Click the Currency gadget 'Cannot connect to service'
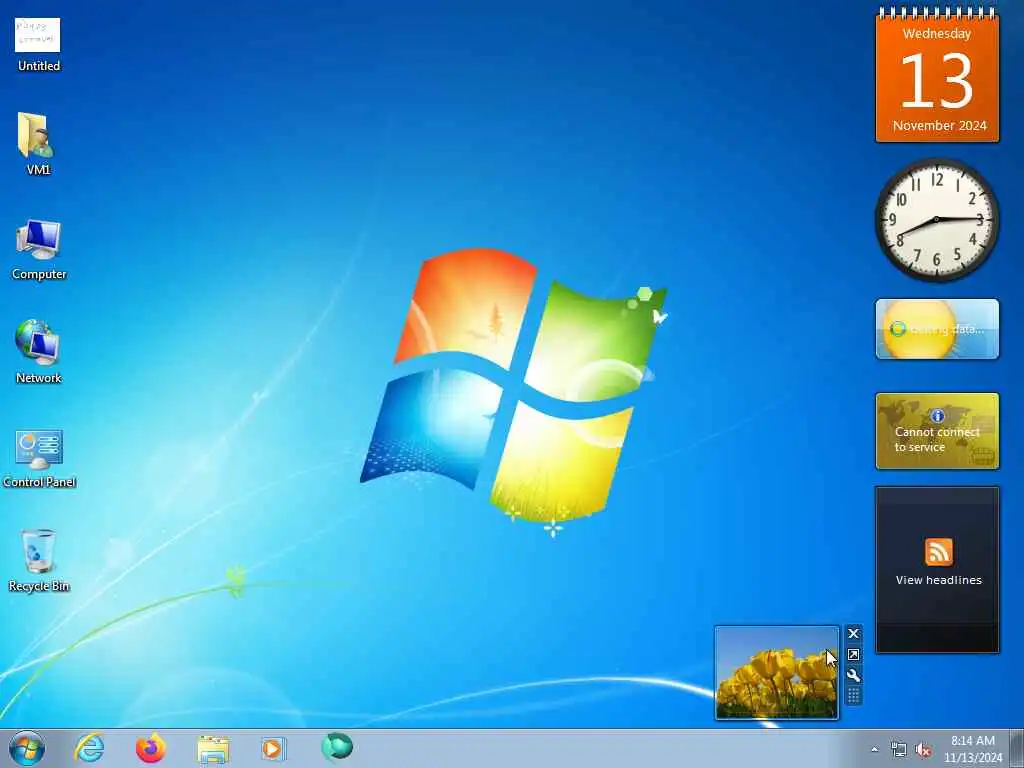 (937, 431)
